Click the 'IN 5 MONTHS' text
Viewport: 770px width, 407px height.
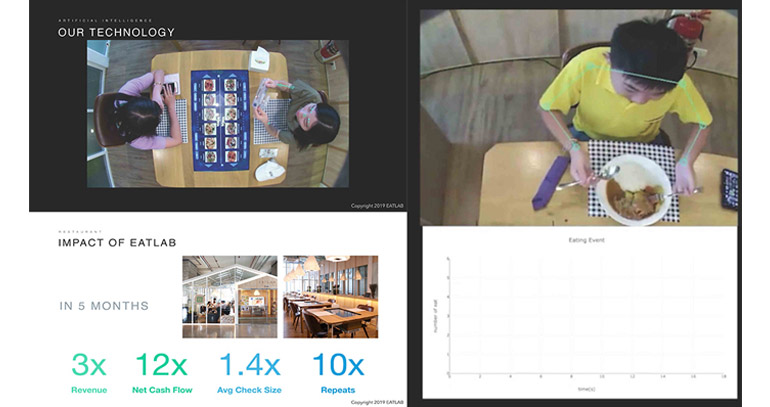pyautogui.click(x=104, y=306)
